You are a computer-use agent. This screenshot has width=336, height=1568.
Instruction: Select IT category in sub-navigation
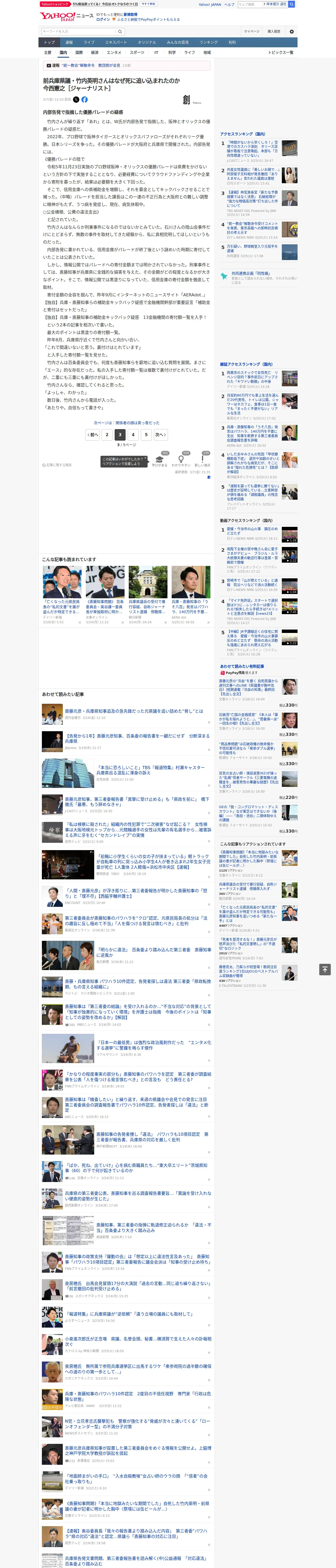156,52
